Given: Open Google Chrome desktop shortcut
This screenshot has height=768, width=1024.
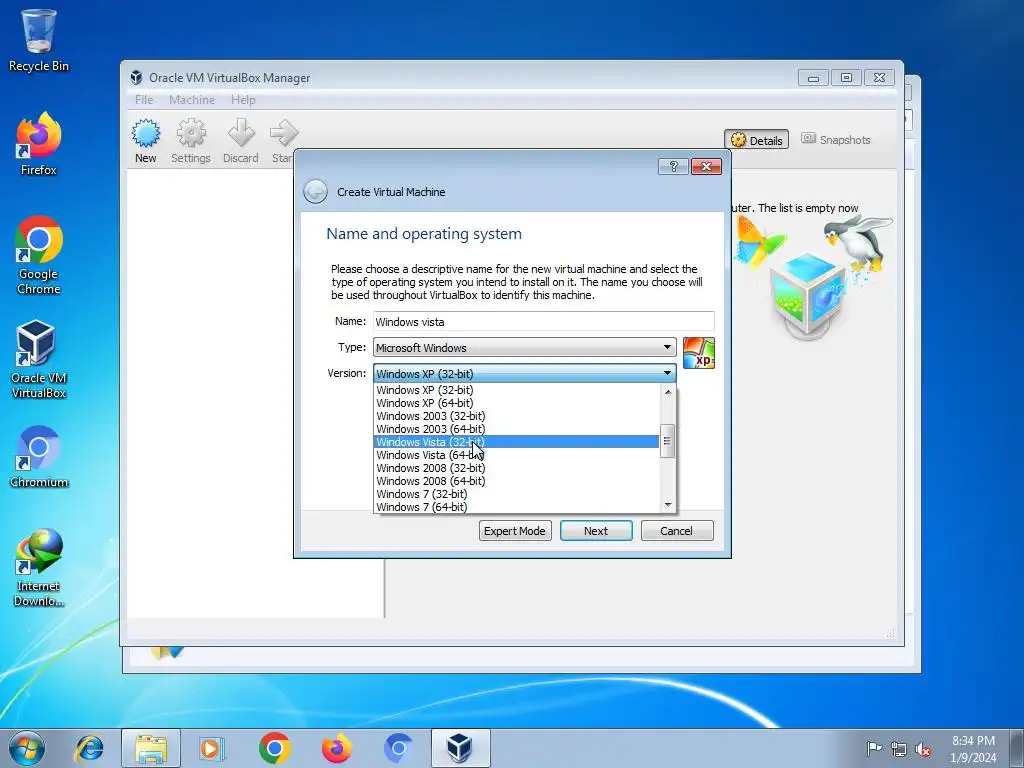Looking at the screenshot, I should click(x=39, y=255).
